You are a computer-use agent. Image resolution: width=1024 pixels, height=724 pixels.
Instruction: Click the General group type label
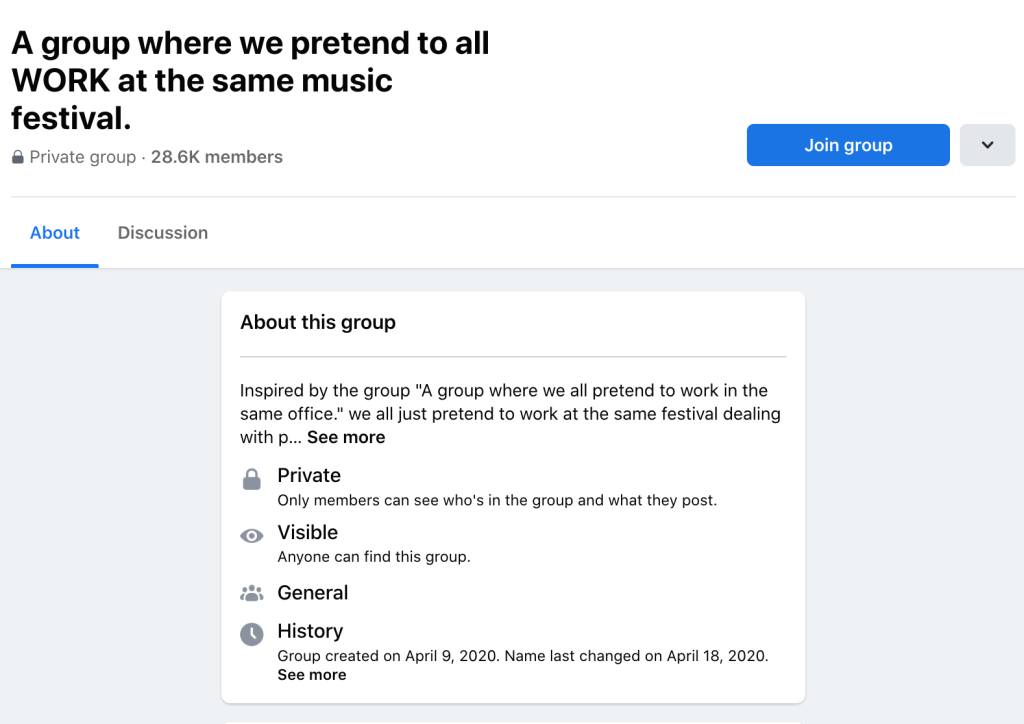point(313,593)
